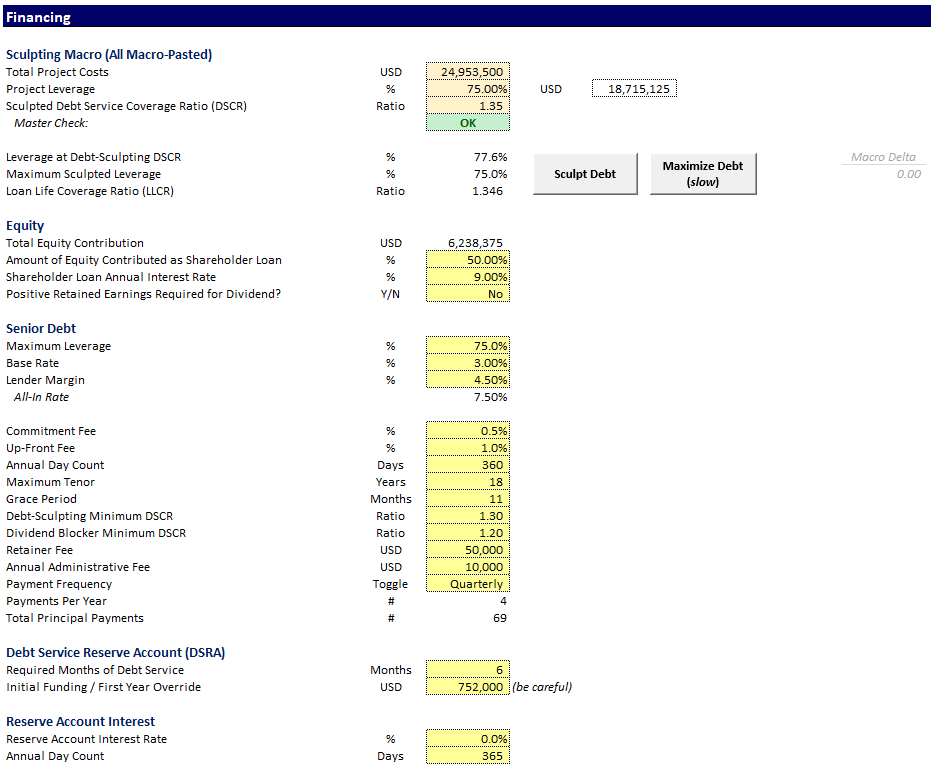Select the Commitment Fee 0.5% input
Viewport: 931px width, 770px height.
coord(468,431)
